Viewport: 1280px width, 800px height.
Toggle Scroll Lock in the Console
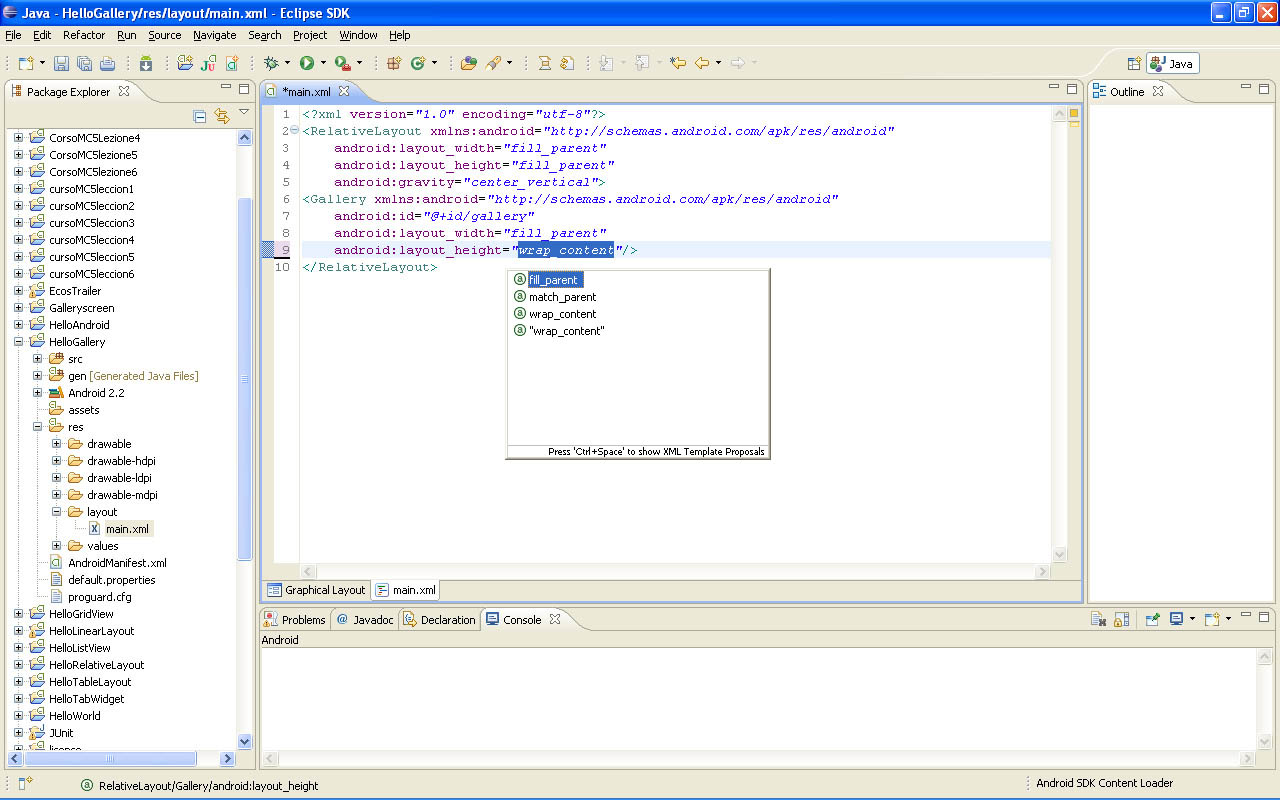1121,620
